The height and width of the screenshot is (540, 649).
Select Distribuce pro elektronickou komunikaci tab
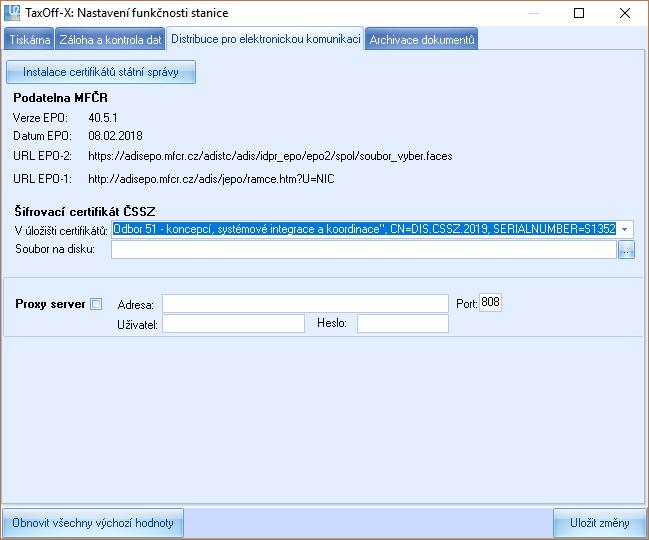coord(265,38)
